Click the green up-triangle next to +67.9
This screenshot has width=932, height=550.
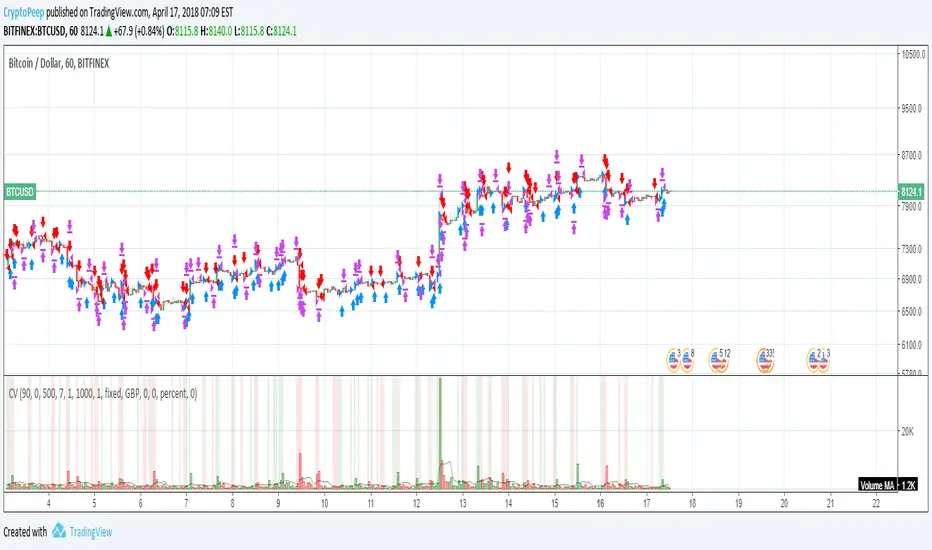pyautogui.click(x=109, y=32)
